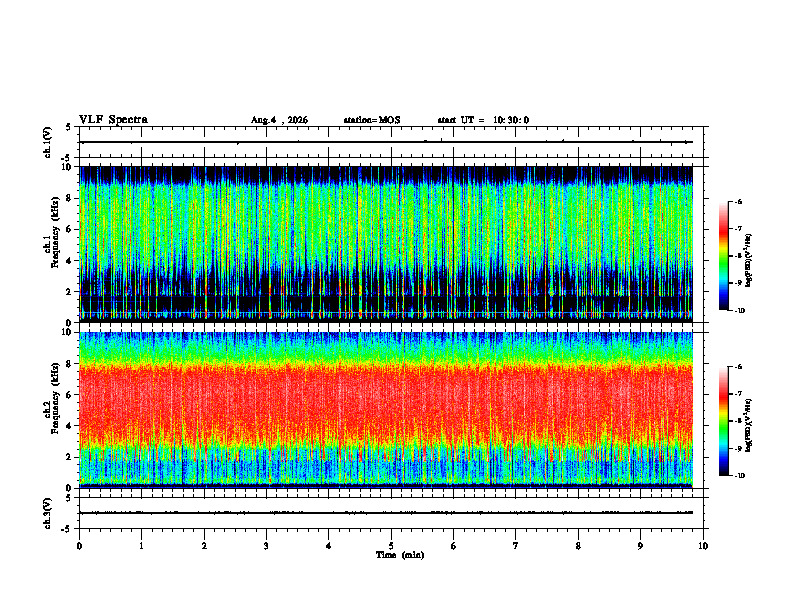This screenshot has height=612, width=792.
Task: Click the ch.1 spectrogram color bar
Action: (x=723, y=256)
